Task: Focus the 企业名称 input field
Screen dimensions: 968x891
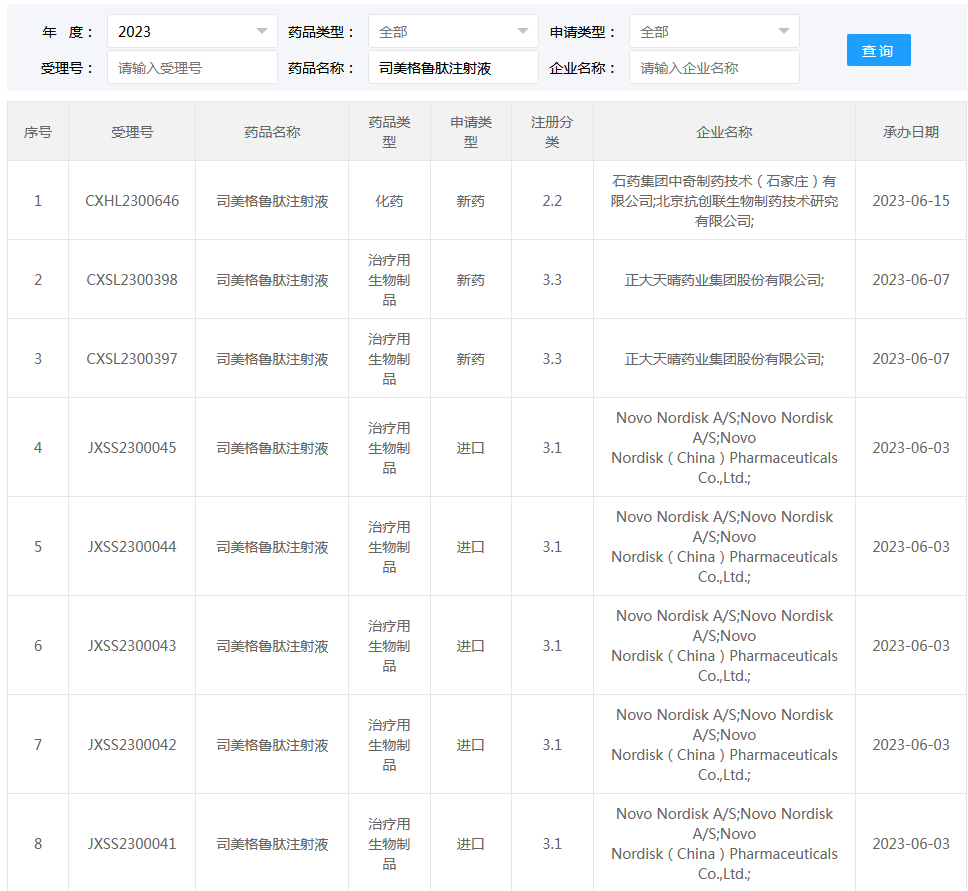Action: coord(714,68)
